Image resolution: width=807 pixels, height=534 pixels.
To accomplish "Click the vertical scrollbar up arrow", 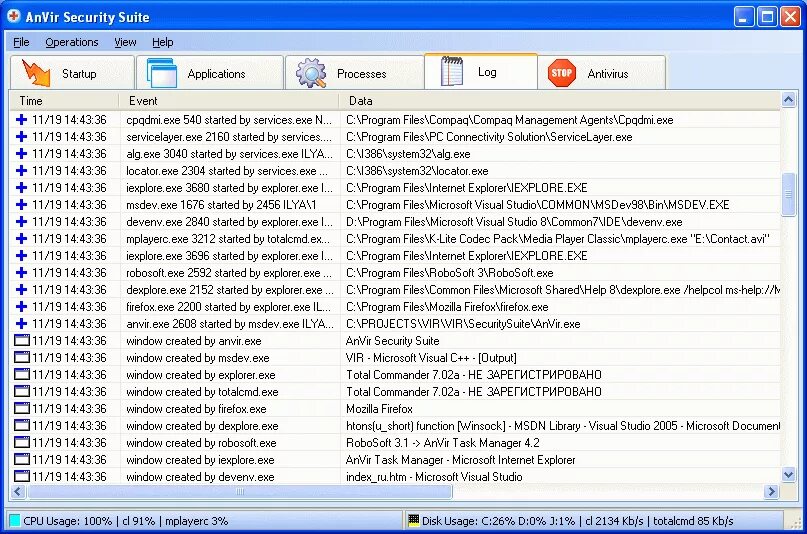I will coord(788,100).
